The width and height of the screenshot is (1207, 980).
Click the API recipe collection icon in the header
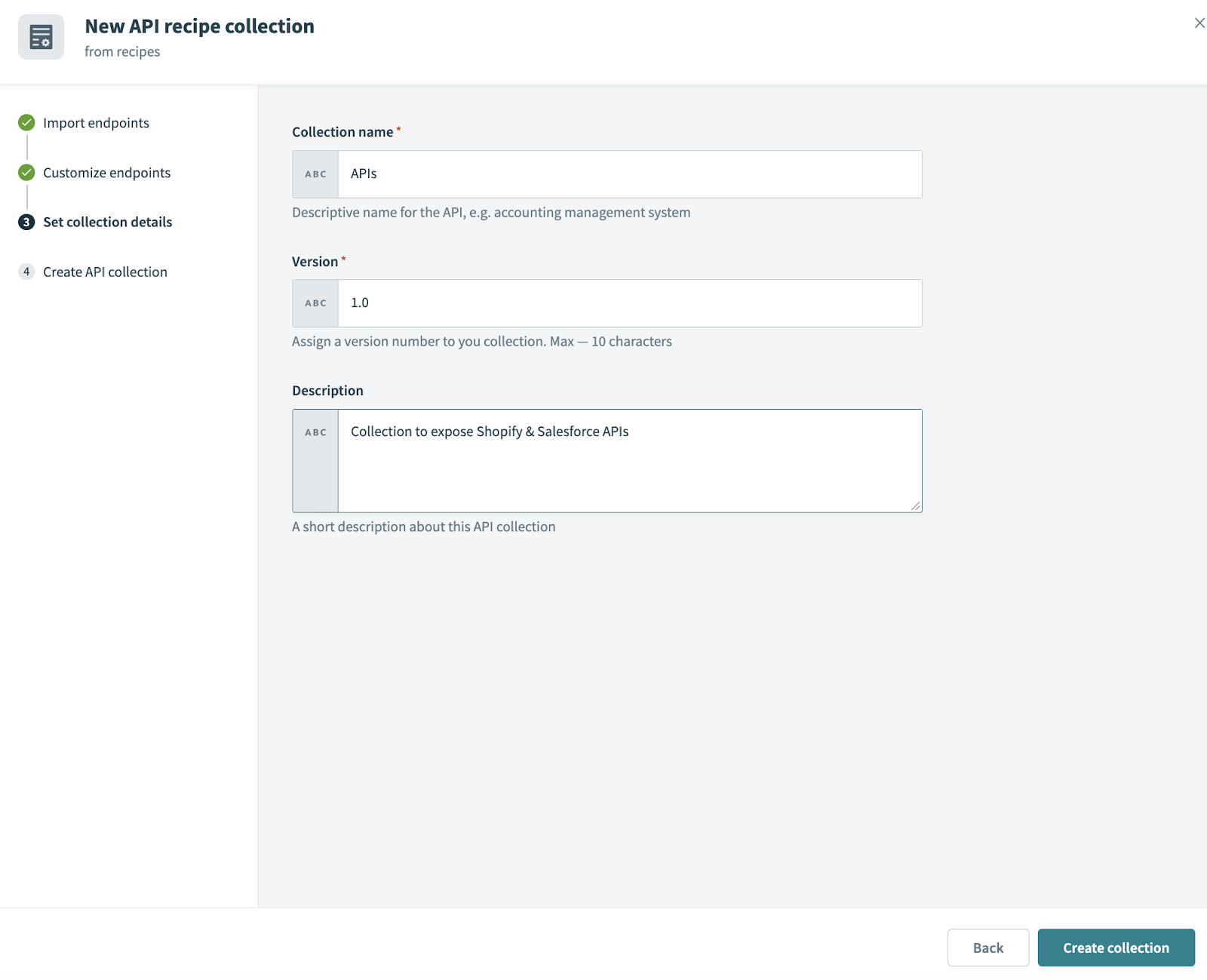(x=41, y=35)
